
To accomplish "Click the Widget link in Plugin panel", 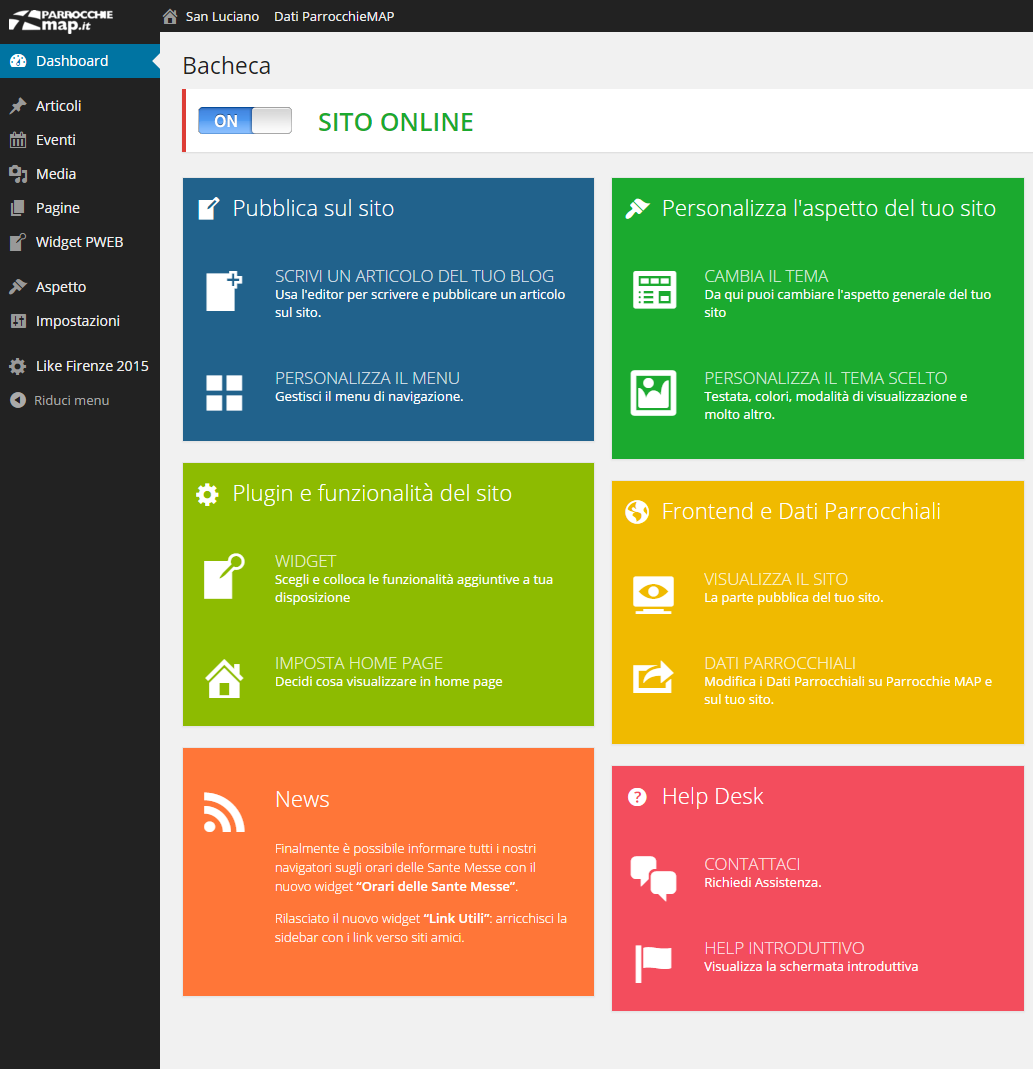I will click(305, 561).
